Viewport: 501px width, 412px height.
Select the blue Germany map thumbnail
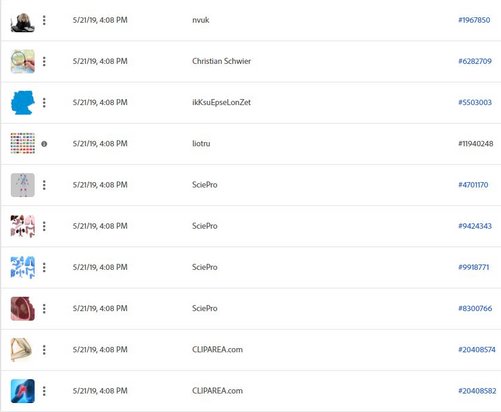point(23,103)
